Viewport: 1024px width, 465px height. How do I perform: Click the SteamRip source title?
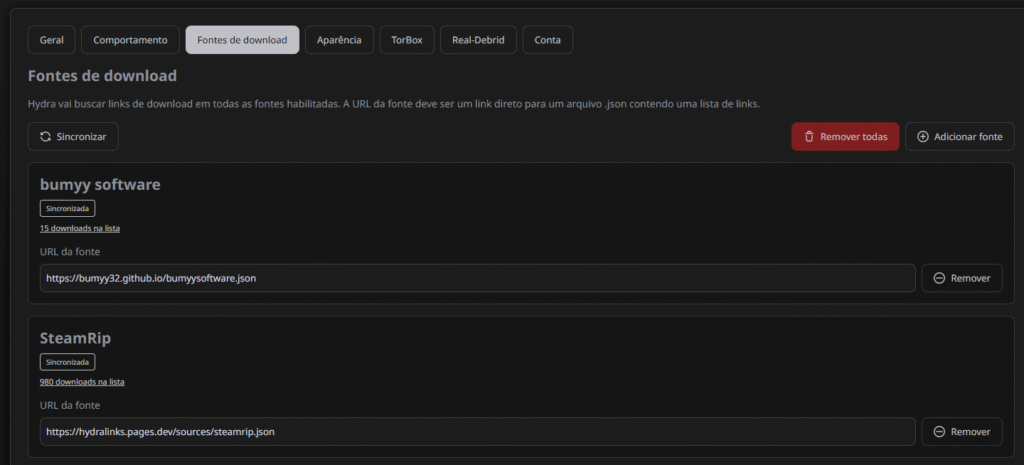point(75,338)
